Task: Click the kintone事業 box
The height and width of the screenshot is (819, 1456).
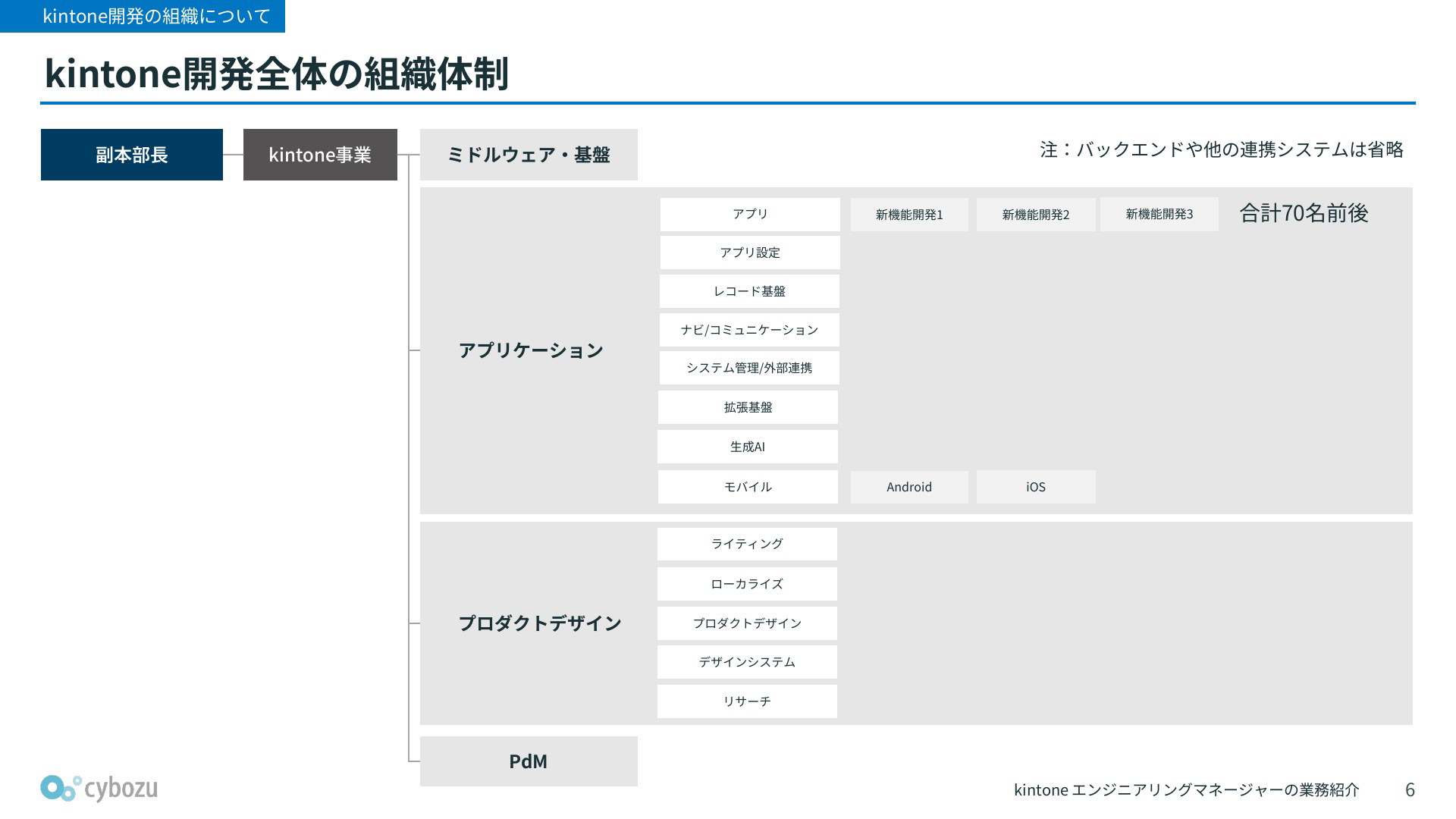Action: (x=320, y=155)
